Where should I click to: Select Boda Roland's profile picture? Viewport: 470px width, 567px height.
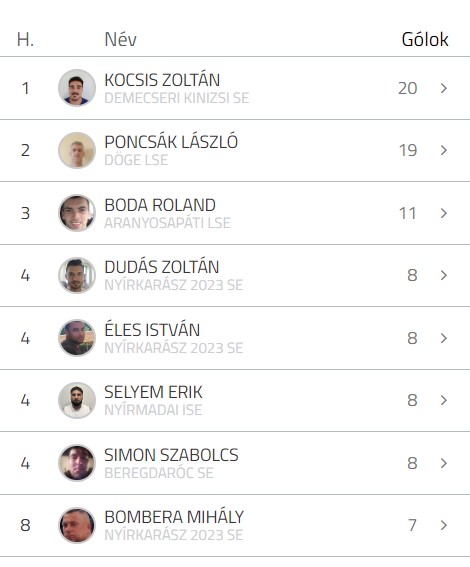tap(77, 213)
